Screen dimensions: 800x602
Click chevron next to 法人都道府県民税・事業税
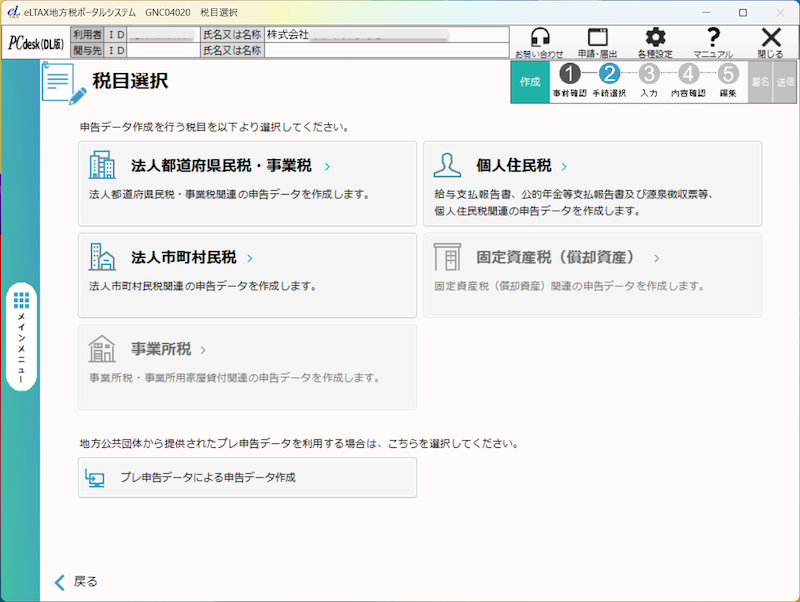(327, 166)
